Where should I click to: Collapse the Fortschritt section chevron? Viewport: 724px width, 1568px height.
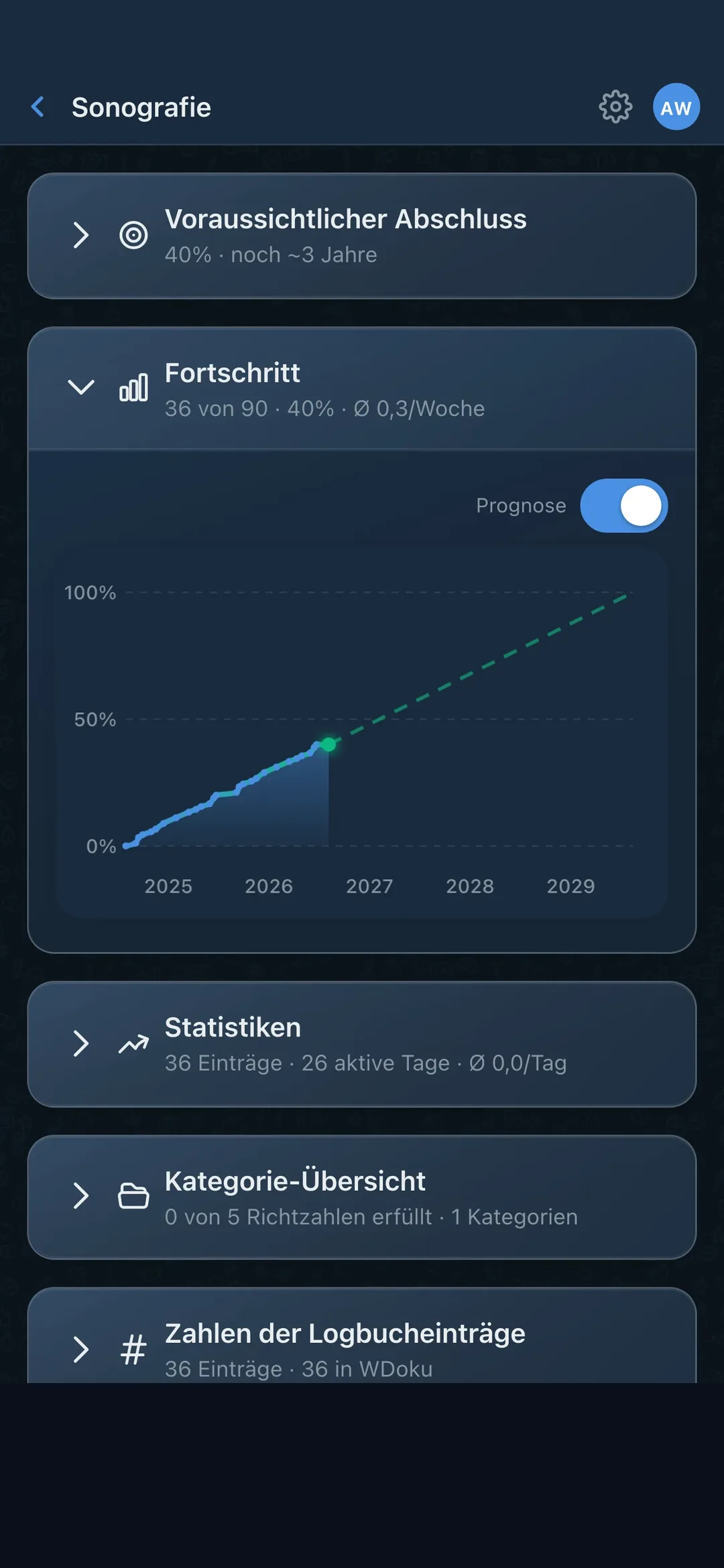(x=81, y=387)
